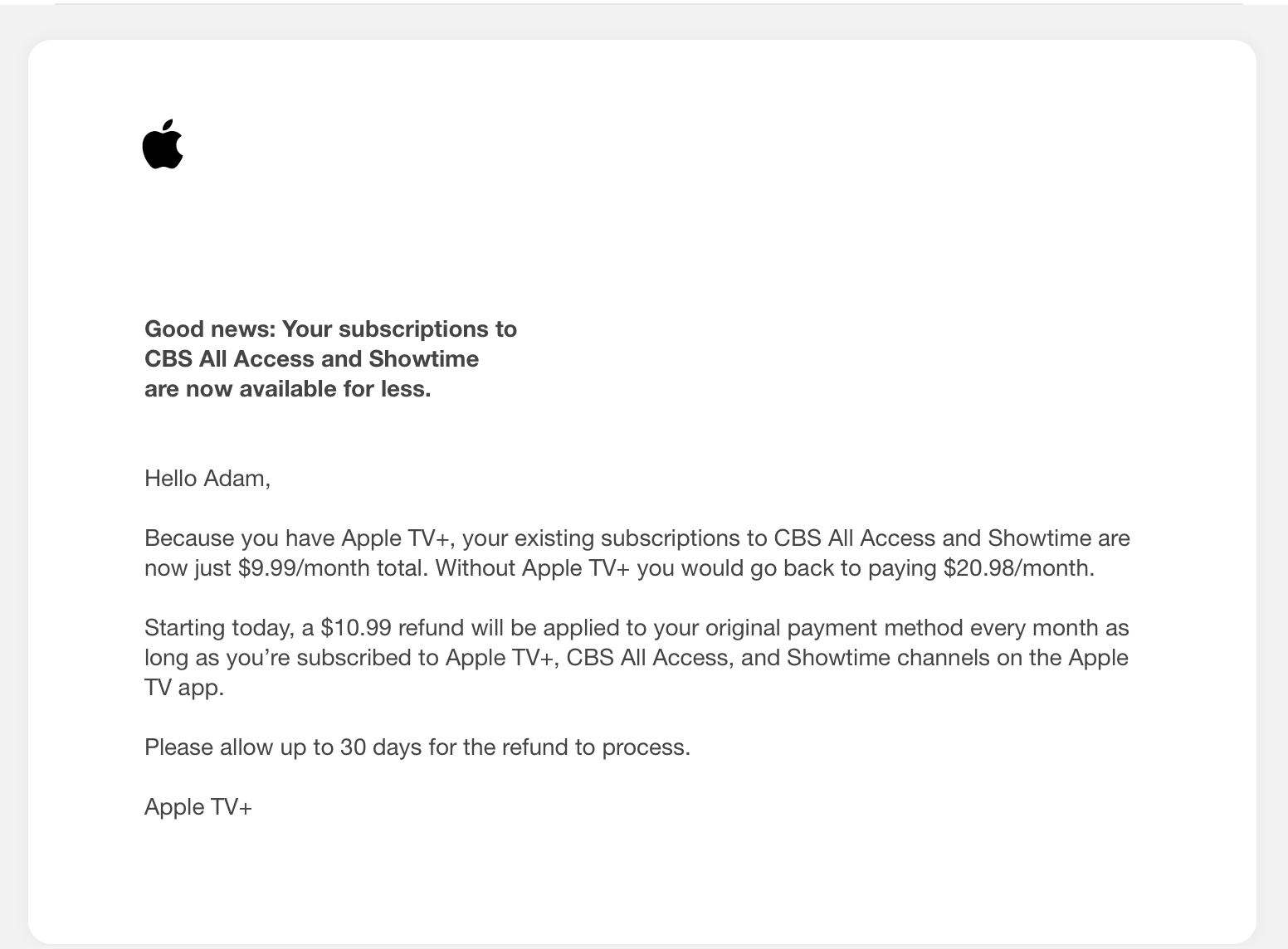Click 'Showtime are' at first paragraph line end
This screenshot has width=1288, height=949.
(1059, 538)
